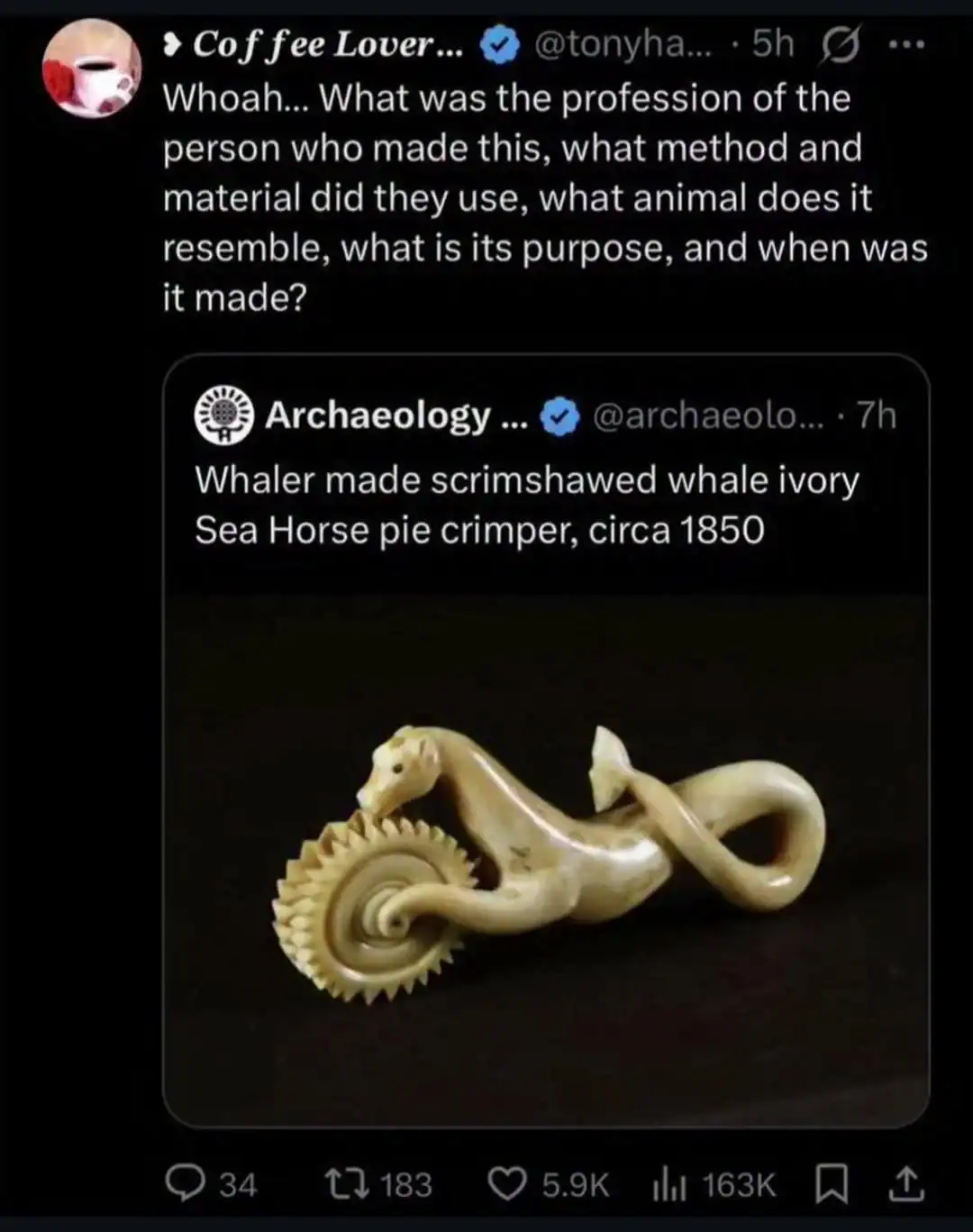The width and height of the screenshot is (973, 1232).
Task: Bookmark this post
Action: point(830,1183)
